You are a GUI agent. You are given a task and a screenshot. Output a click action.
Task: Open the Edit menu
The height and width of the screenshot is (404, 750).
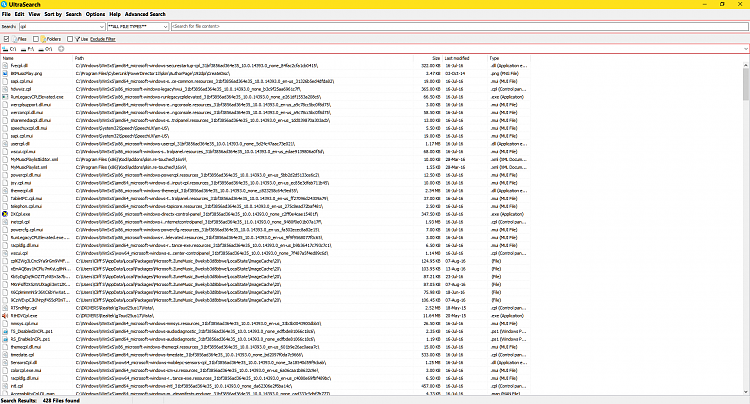pos(19,14)
